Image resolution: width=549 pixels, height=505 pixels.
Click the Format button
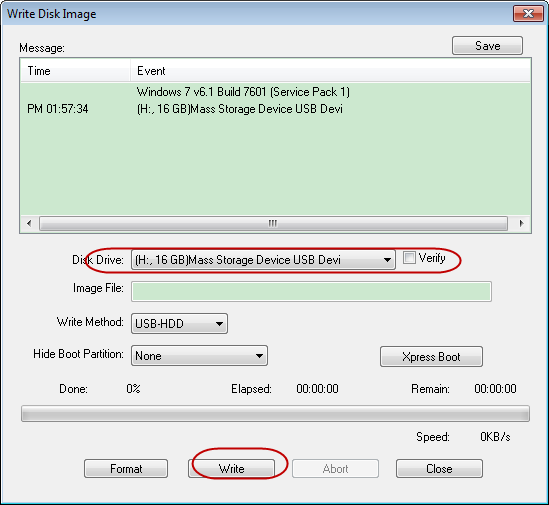pos(126,469)
